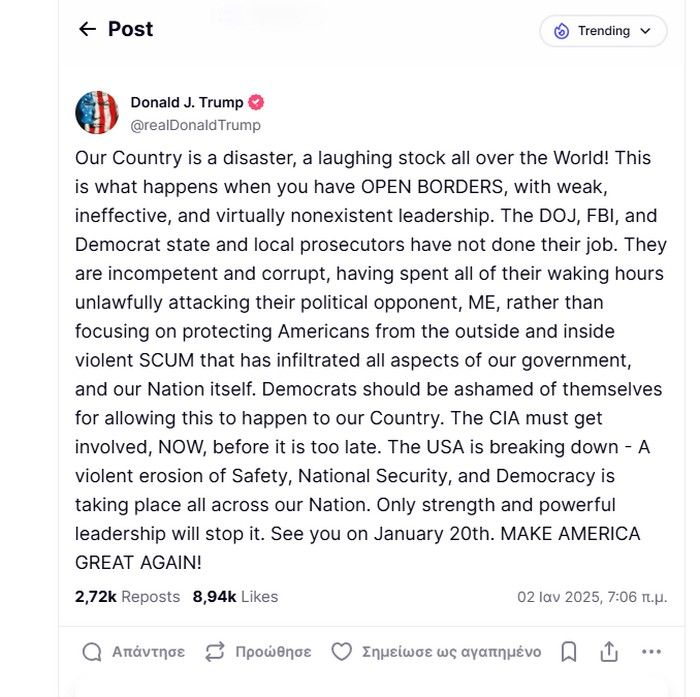Click the flame icon in Trending

click(561, 31)
